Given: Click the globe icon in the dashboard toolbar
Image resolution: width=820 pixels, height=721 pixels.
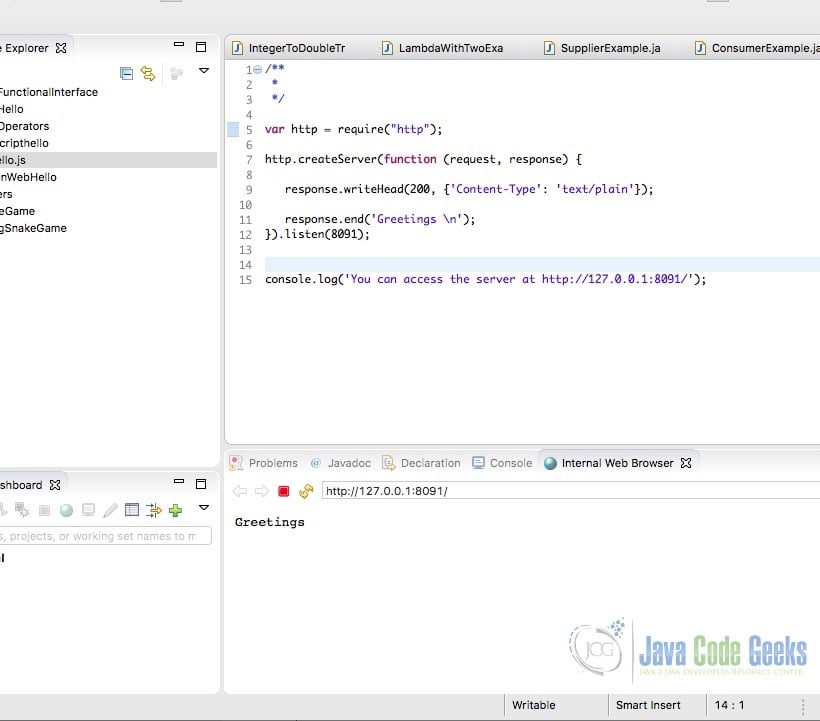Looking at the screenshot, I should (x=64, y=509).
